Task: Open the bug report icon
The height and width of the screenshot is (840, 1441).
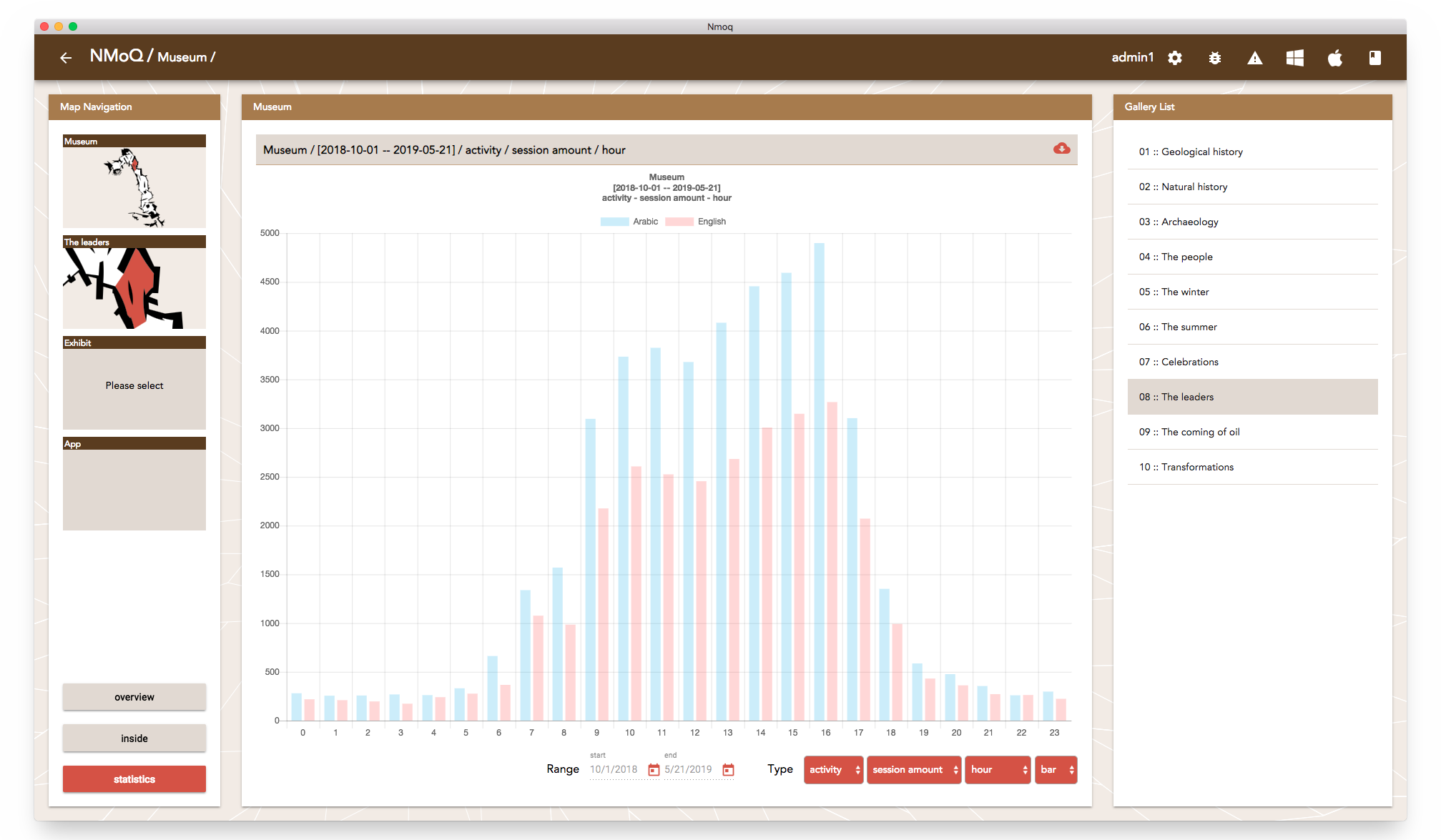Action: tap(1215, 58)
